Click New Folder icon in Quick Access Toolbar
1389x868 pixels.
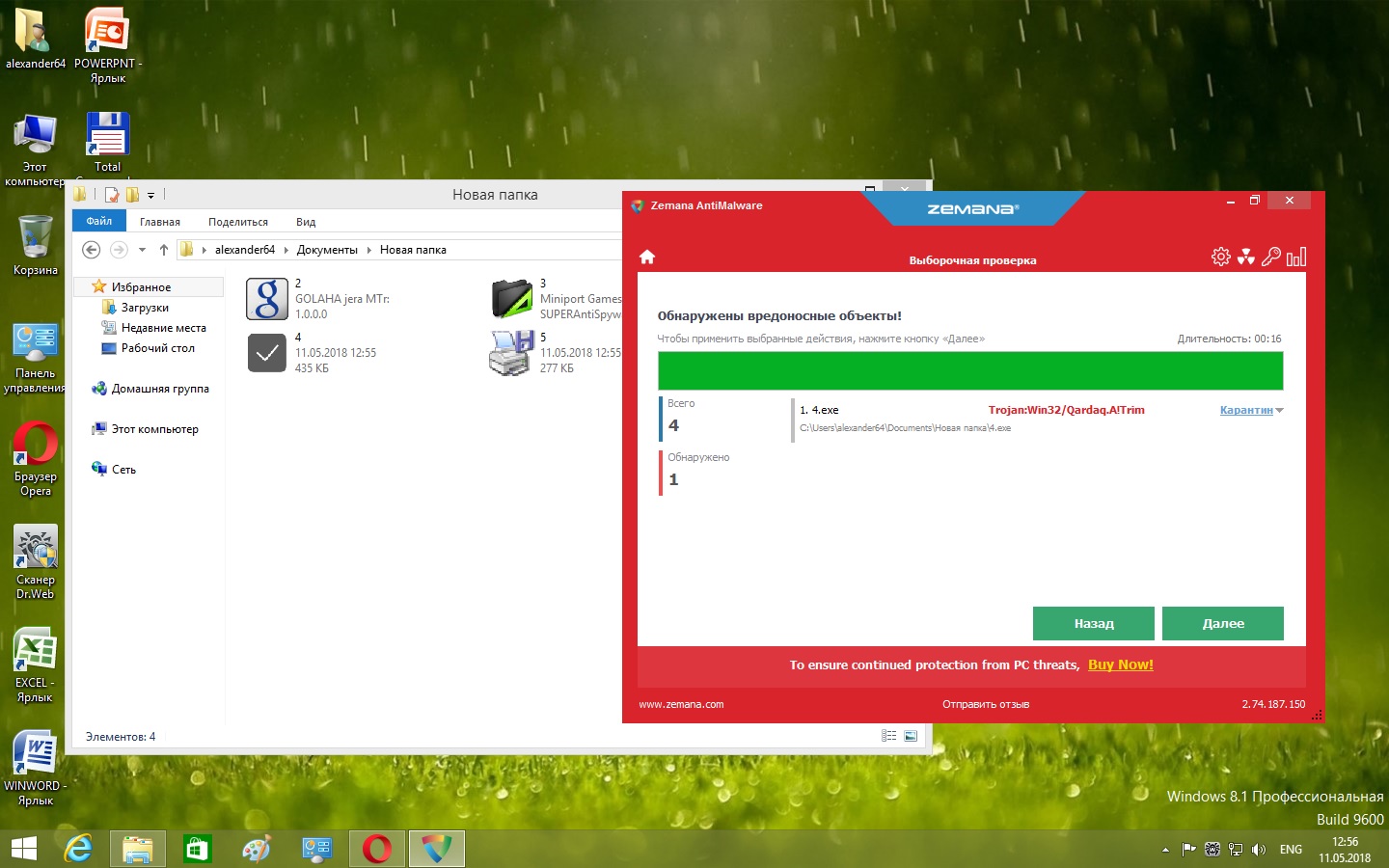(x=132, y=195)
